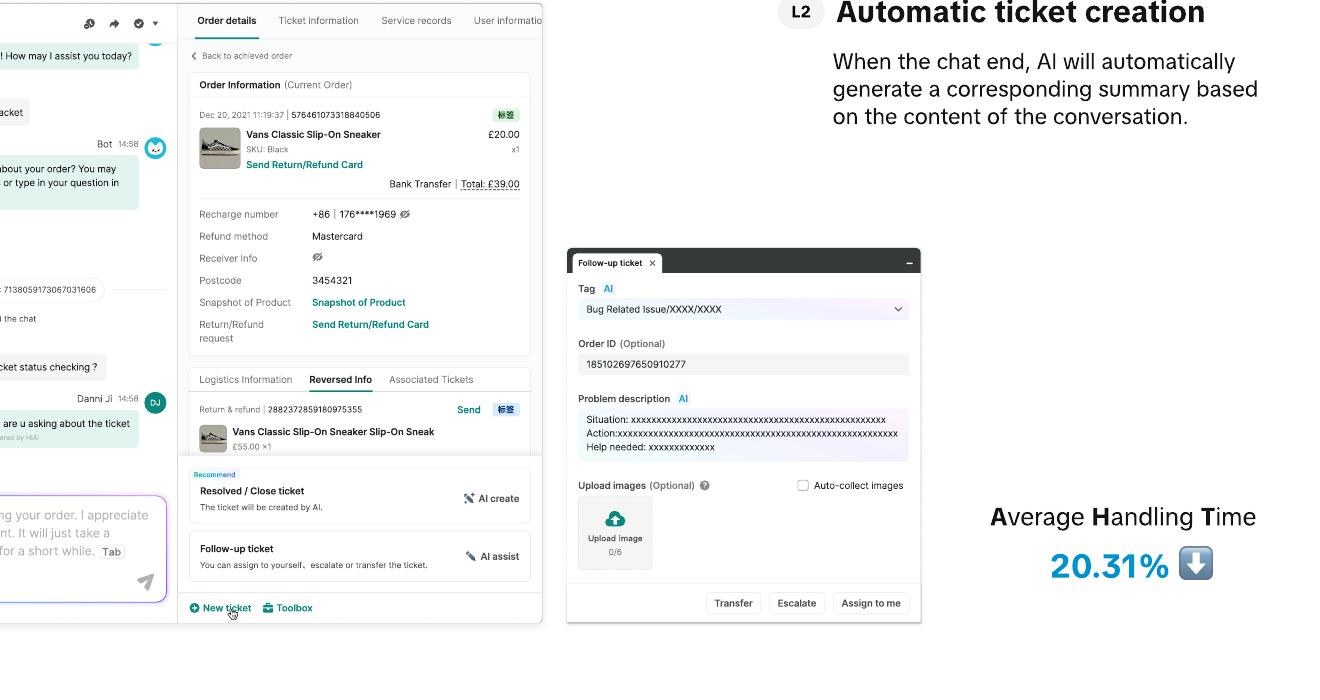Click the sneaker thumbnail in Reversed Info
The width and height of the screenshot is (1320, 700).
pos(213,438)
